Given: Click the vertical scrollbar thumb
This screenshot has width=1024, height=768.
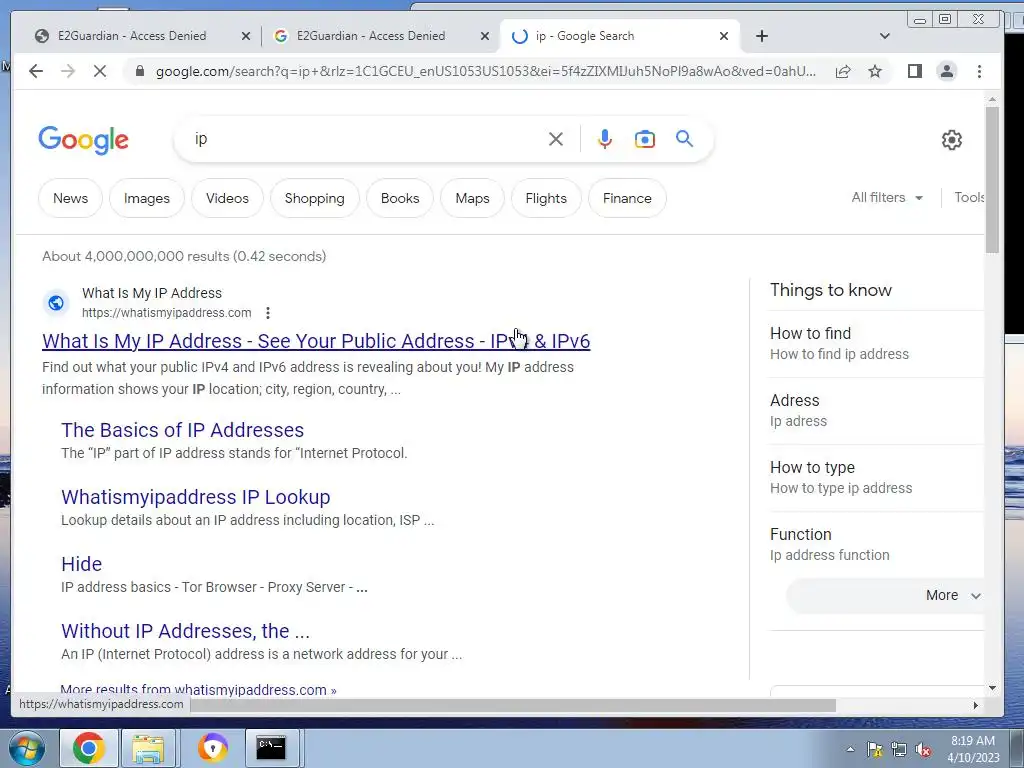Looking at the screenshot, I should point(992,180).
